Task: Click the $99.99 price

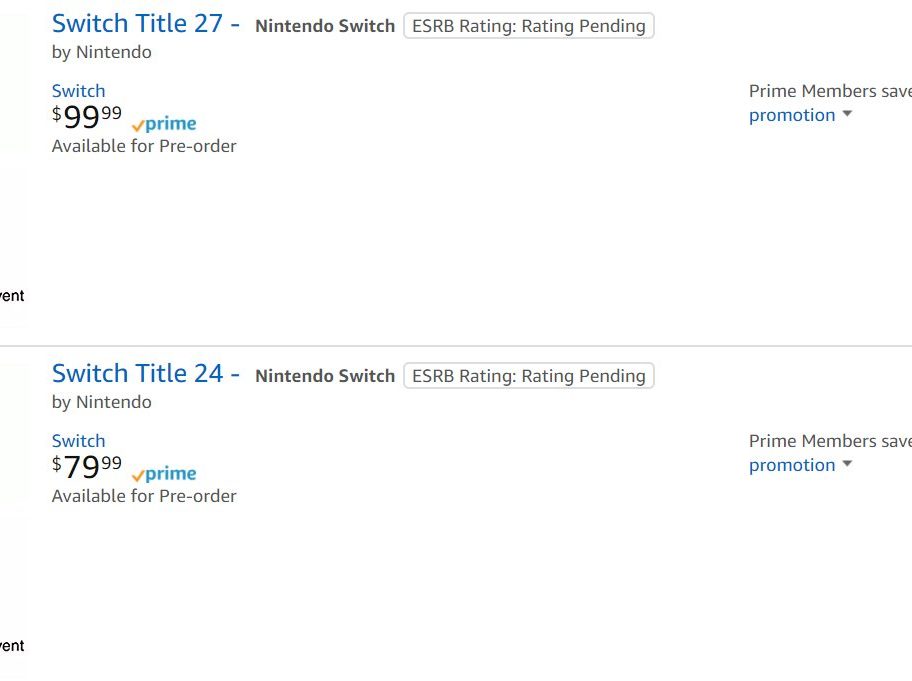Action: [x=87, y=117]
